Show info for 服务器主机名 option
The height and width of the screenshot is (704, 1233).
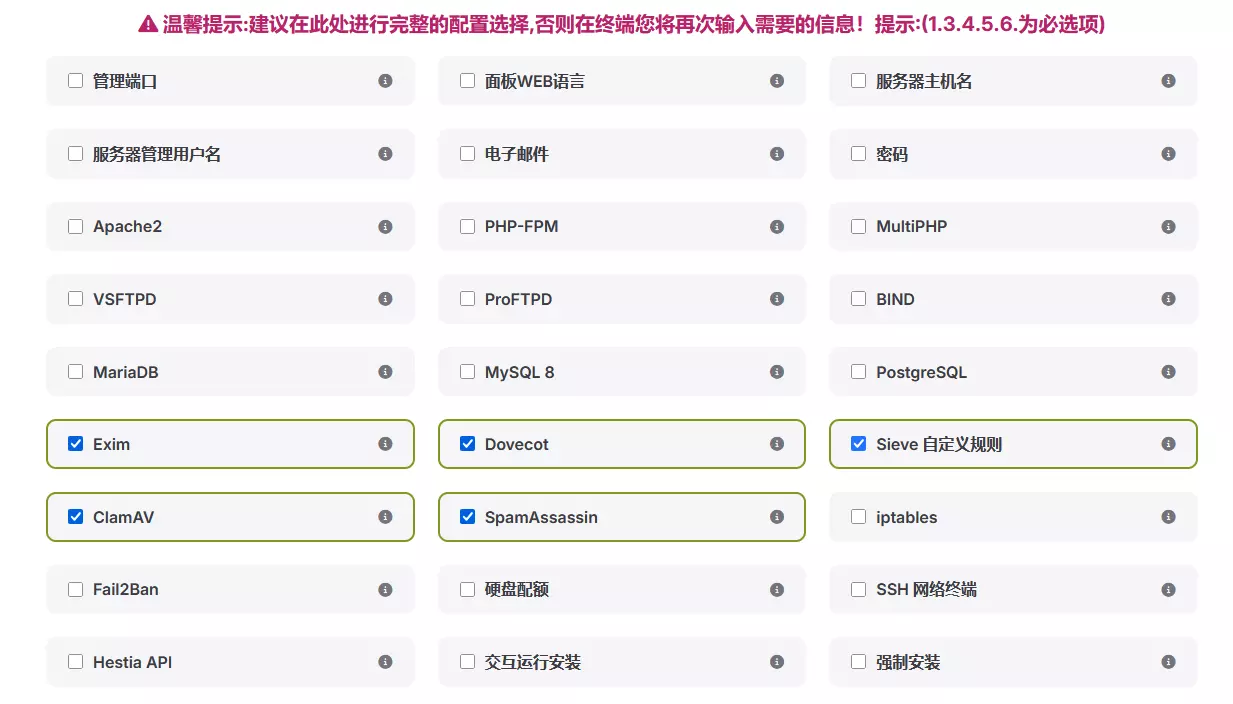[1168, 81]
